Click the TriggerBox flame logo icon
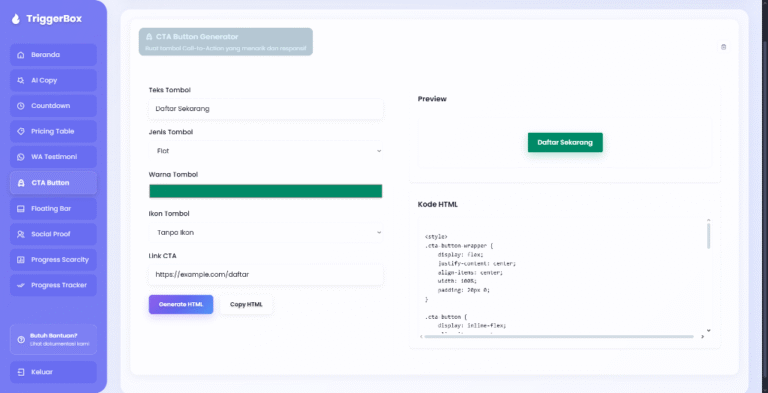 16,19
